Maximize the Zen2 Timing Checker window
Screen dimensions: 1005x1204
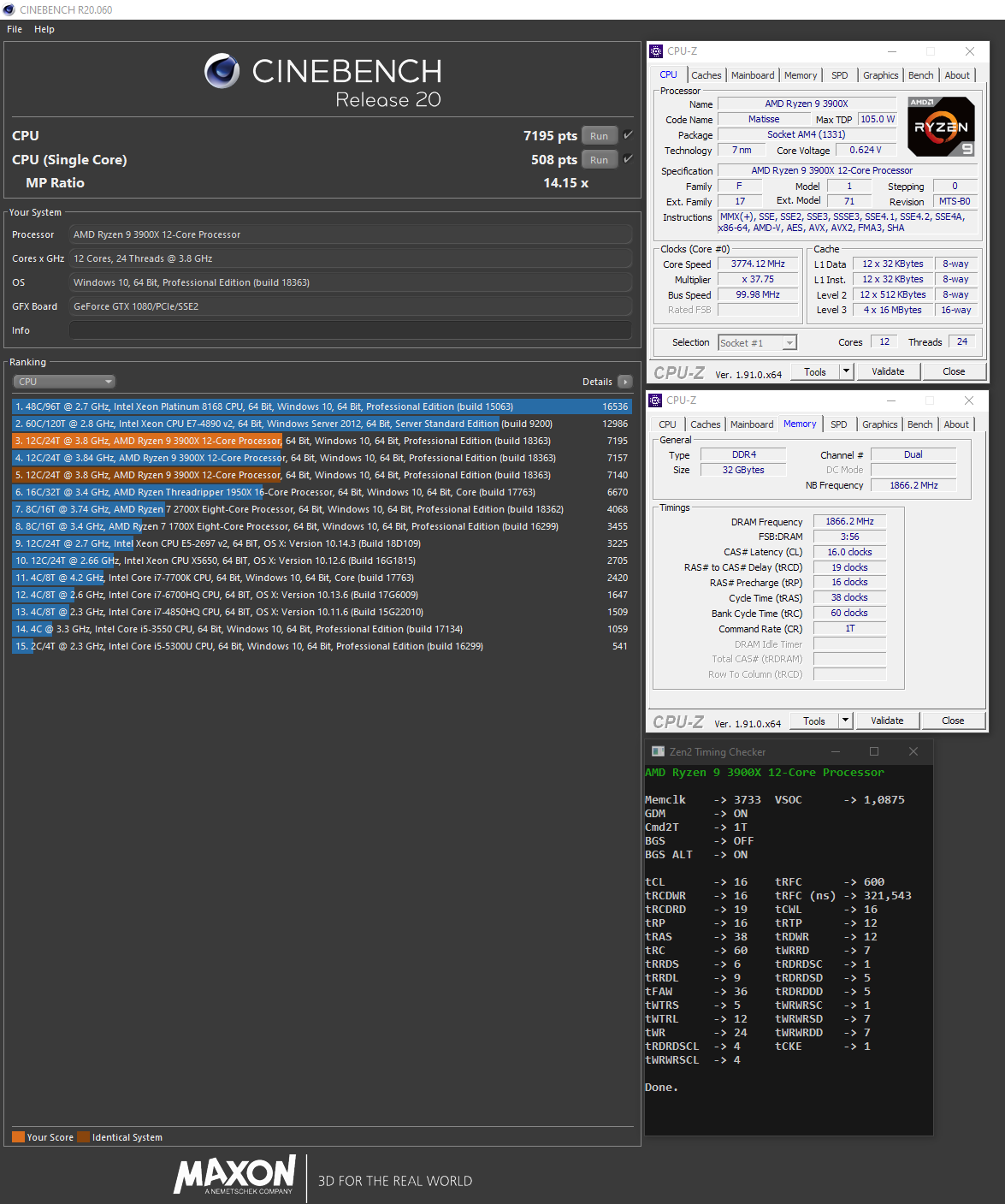tap(874, 751)
